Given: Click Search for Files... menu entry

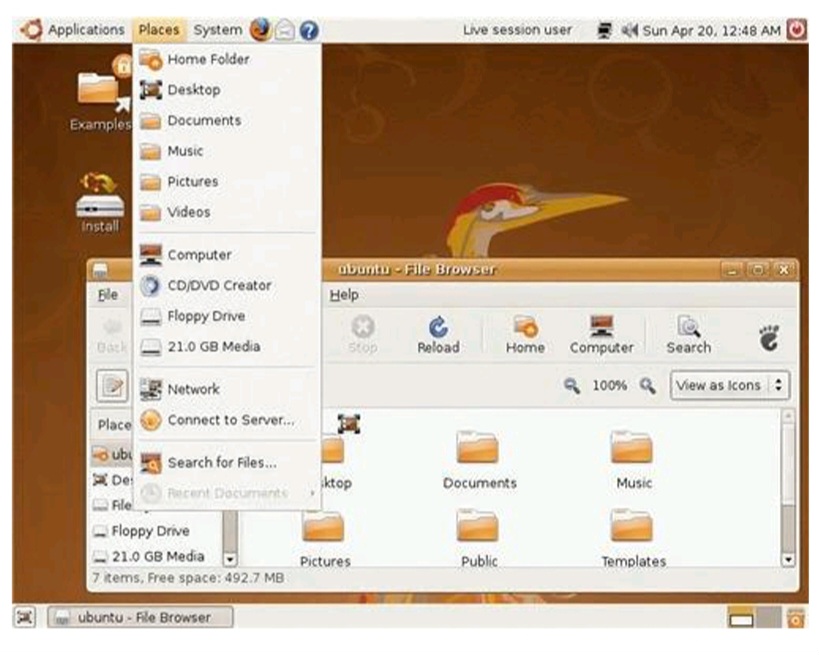Looking at the screenshot, I should click(x=228, y=463).
